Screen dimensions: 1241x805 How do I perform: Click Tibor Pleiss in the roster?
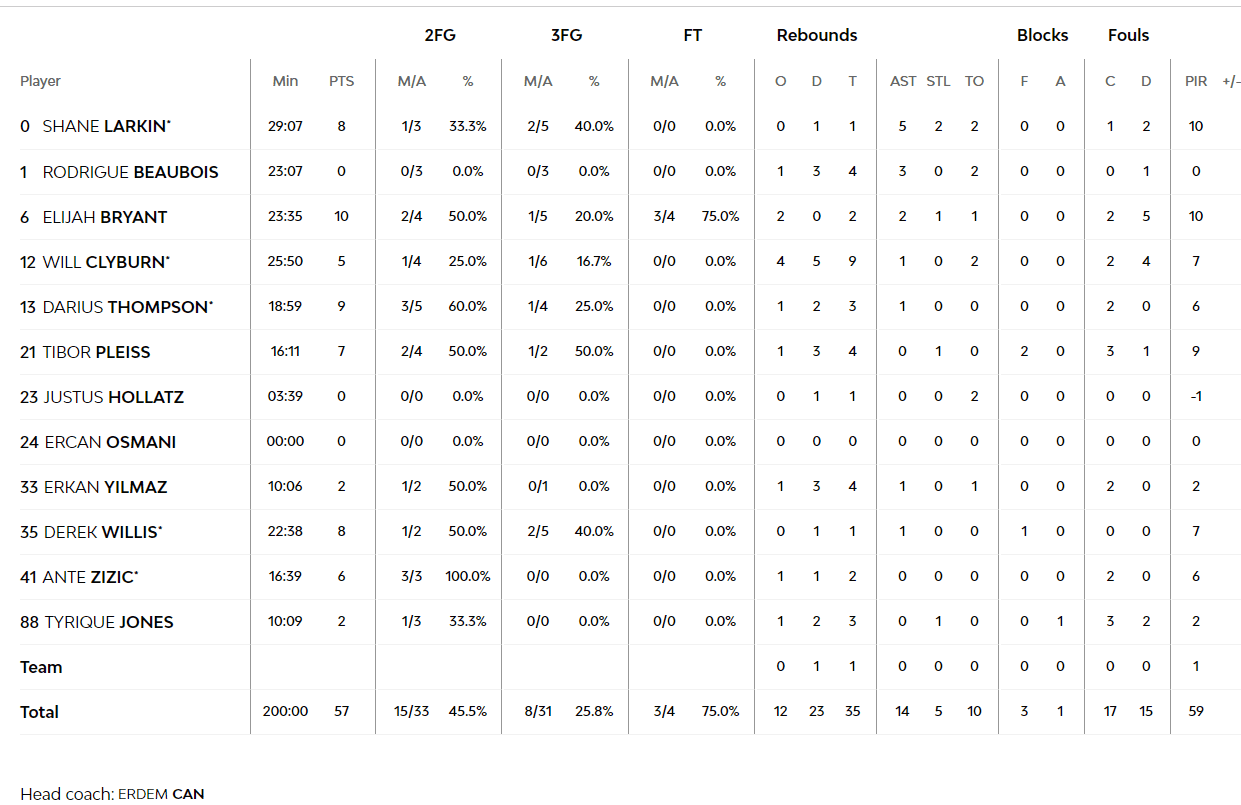coord(96,352)
